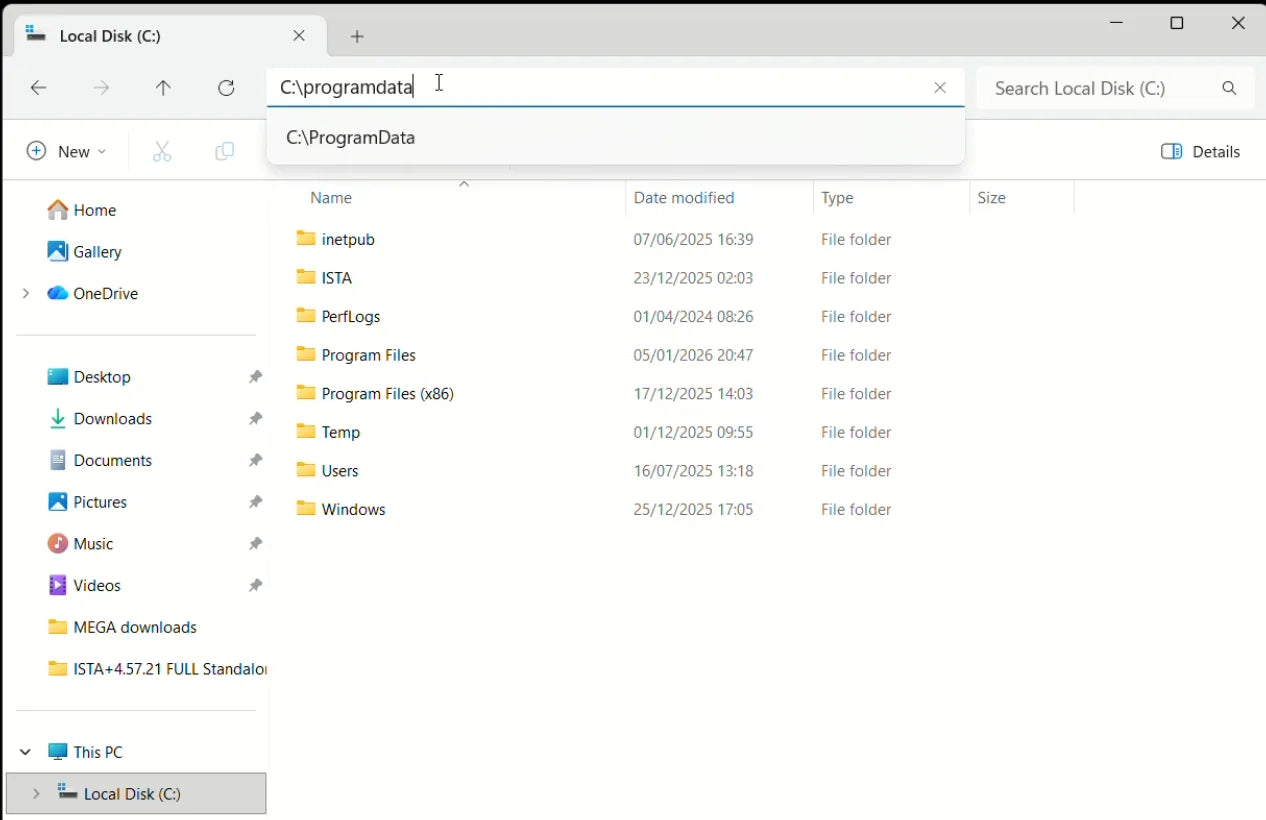Open Home in the sidebar
This screenshot has width=1266, height=820.
[82, 210]
